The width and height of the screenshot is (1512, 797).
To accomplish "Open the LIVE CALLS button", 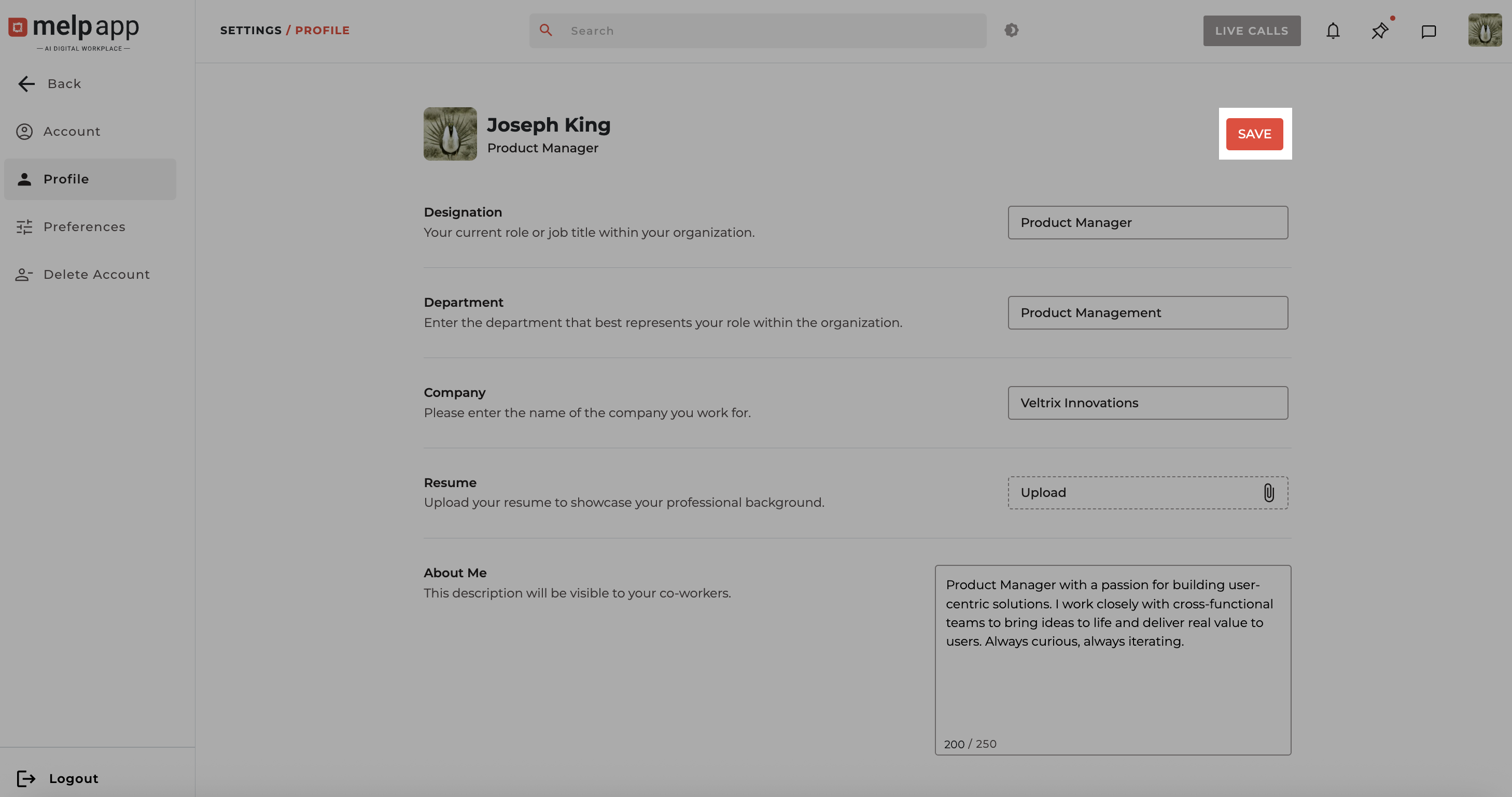I will pyautogui.click(x=1251, y=31).
